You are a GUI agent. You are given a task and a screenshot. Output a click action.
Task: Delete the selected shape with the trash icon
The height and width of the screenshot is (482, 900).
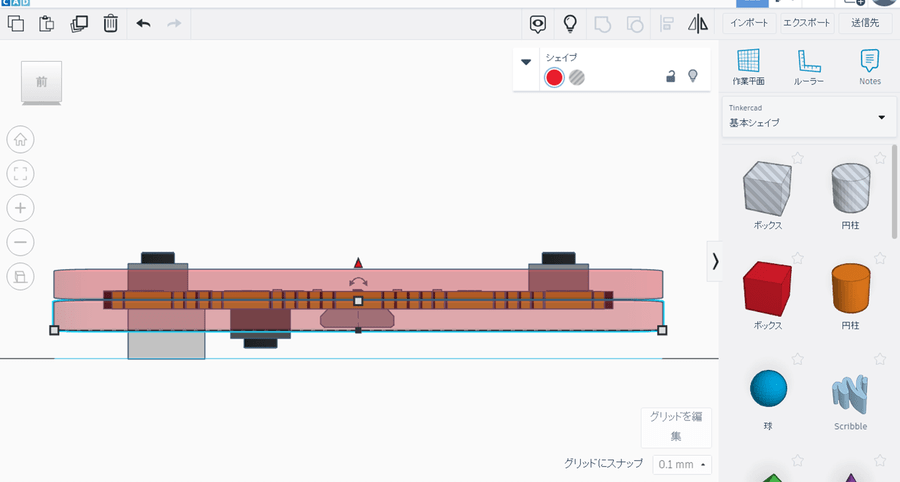(x=111, y=23)
